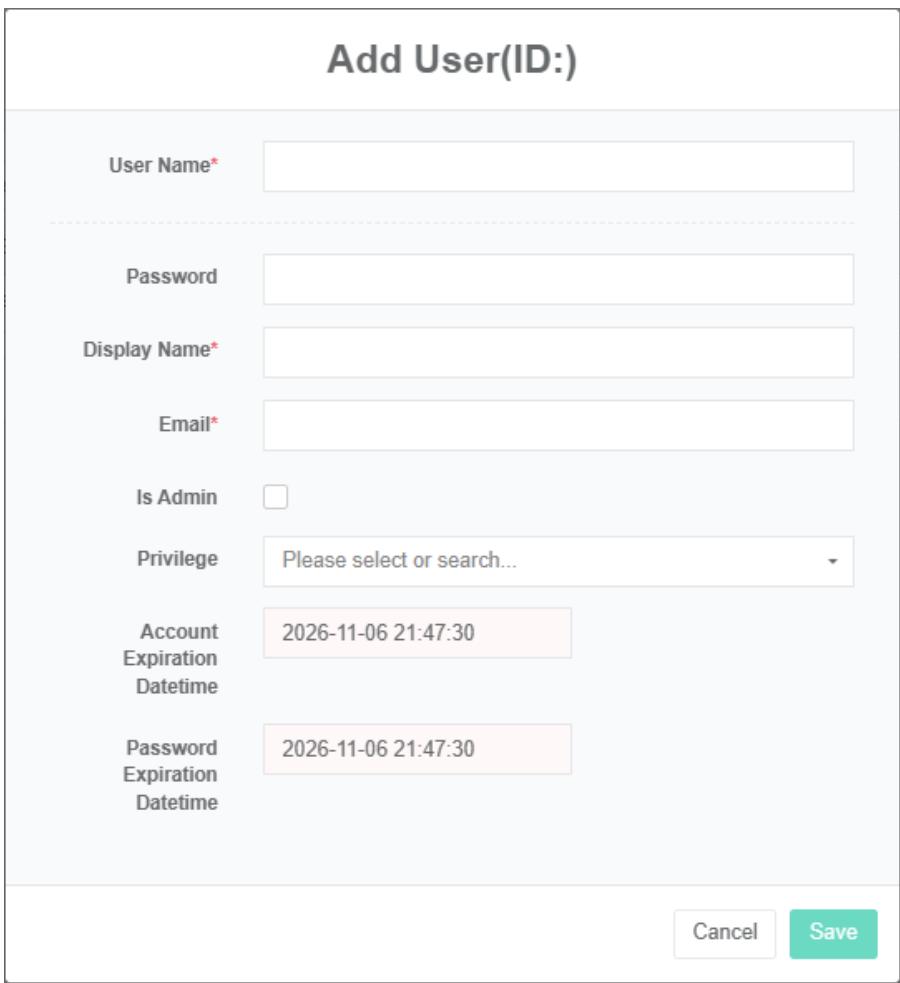The height and width of the screenshot is (983, 900).
Task: Click the Password Expiration Datetime label
Action: click(171, 775)
